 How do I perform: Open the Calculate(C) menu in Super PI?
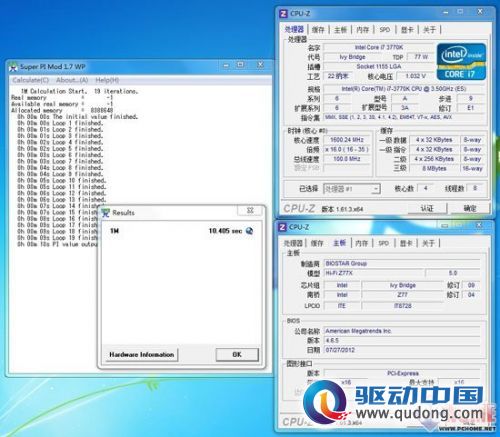(30, 80)
